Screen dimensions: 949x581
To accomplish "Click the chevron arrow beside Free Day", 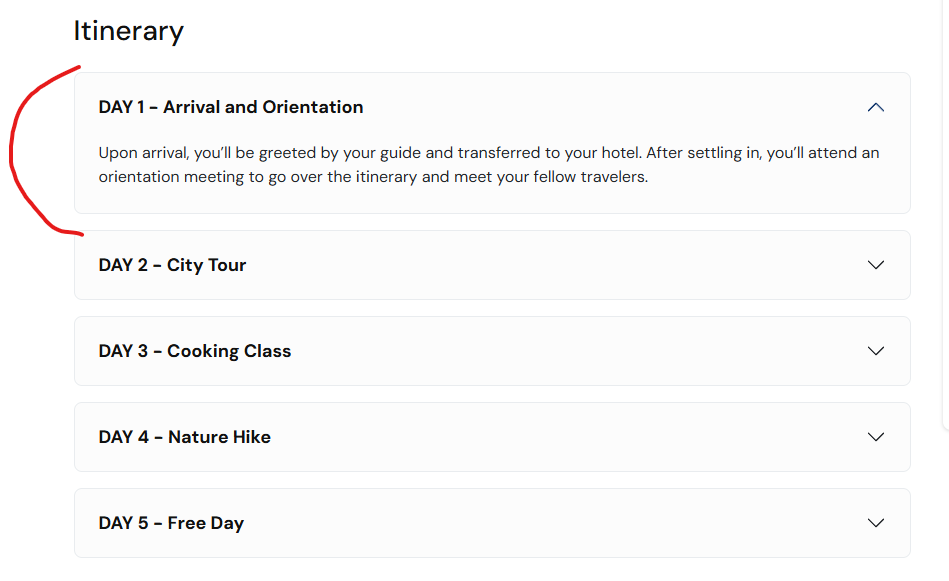I will tap(876, 523).
